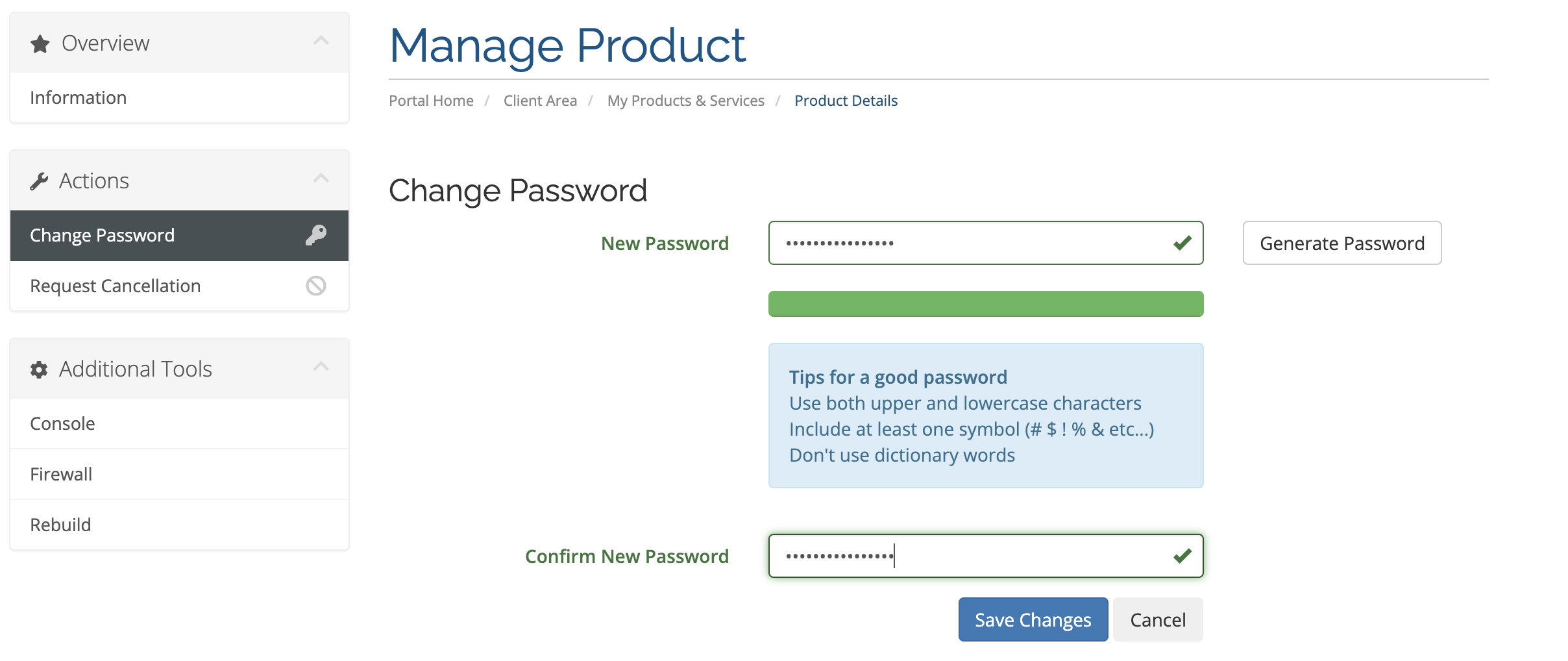
Task: Click the star icon beside Overview
Action: point(40,44)
